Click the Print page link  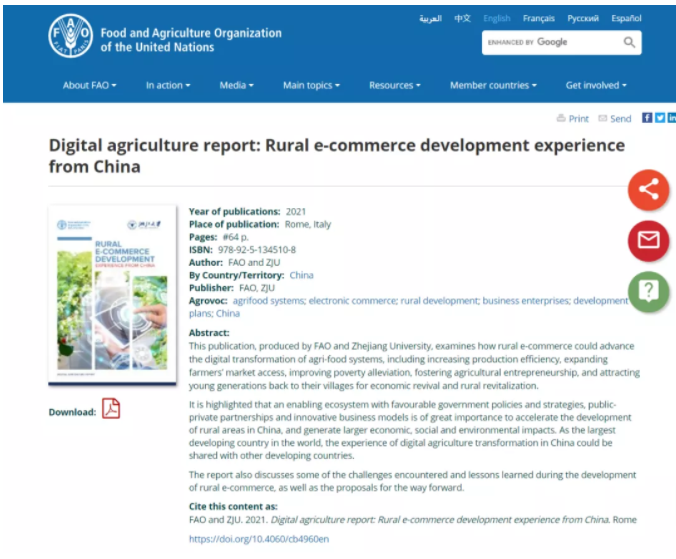click(572, 118)
